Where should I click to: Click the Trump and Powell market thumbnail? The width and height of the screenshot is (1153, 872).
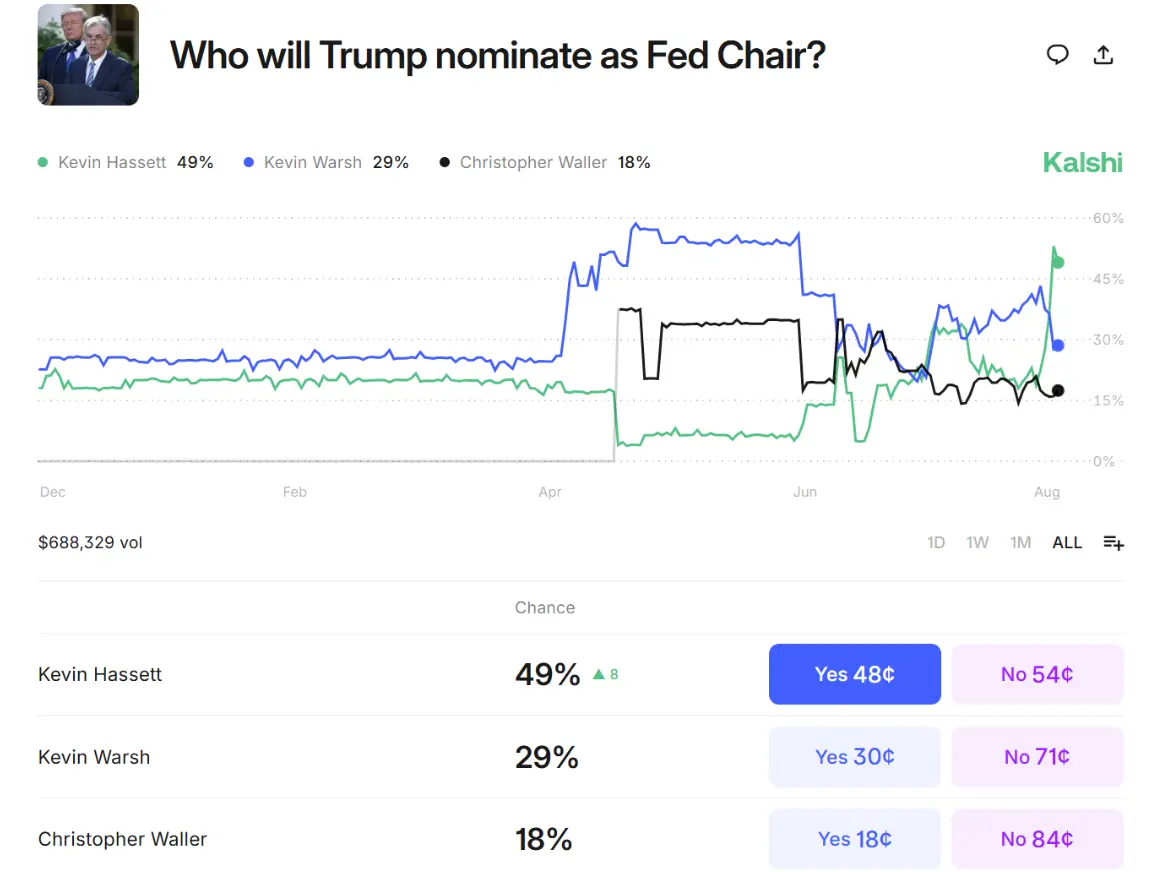pyautogui.click(x=88, y=55)
